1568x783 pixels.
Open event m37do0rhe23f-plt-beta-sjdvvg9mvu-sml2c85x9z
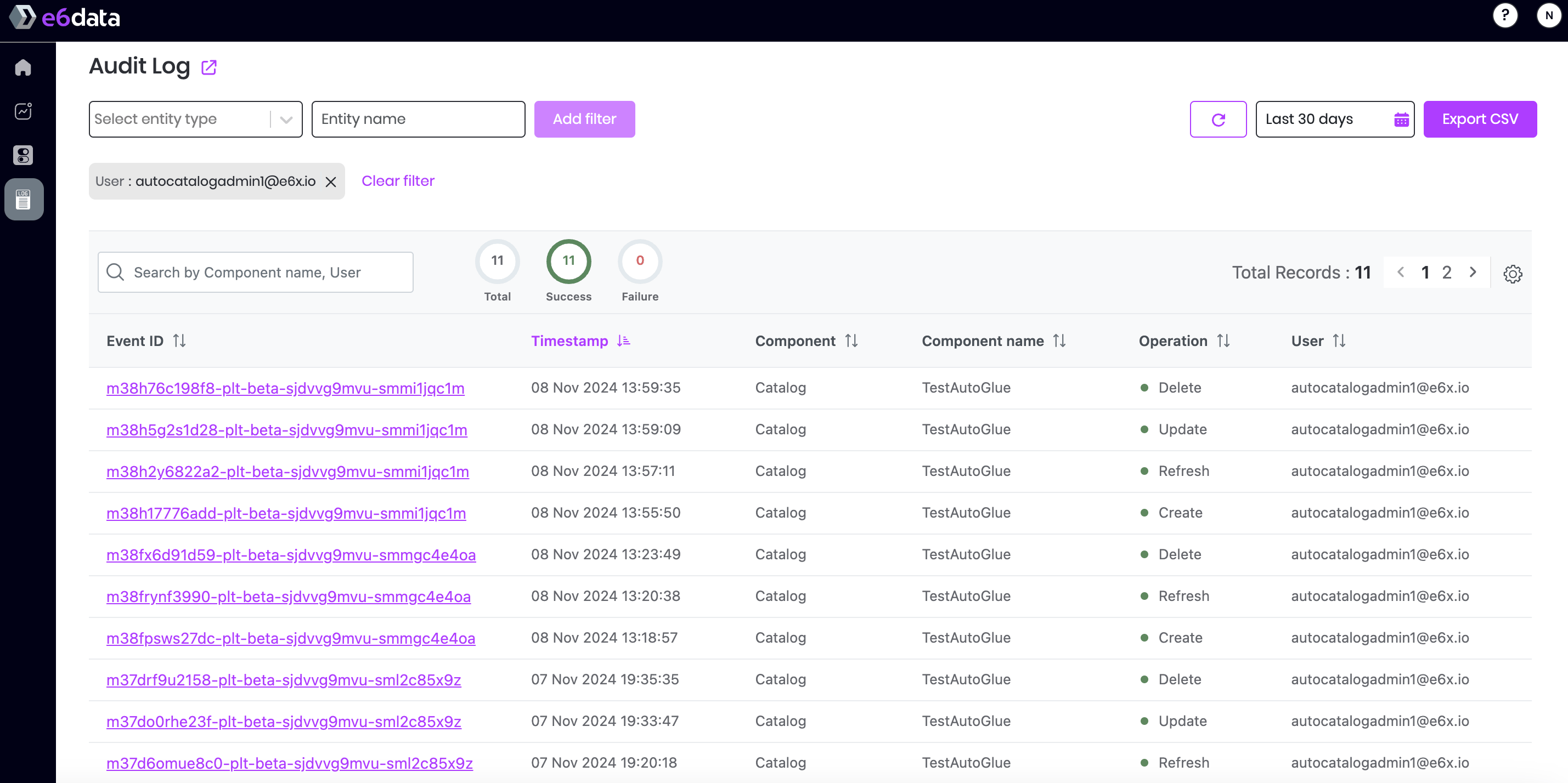coord(284,722)
